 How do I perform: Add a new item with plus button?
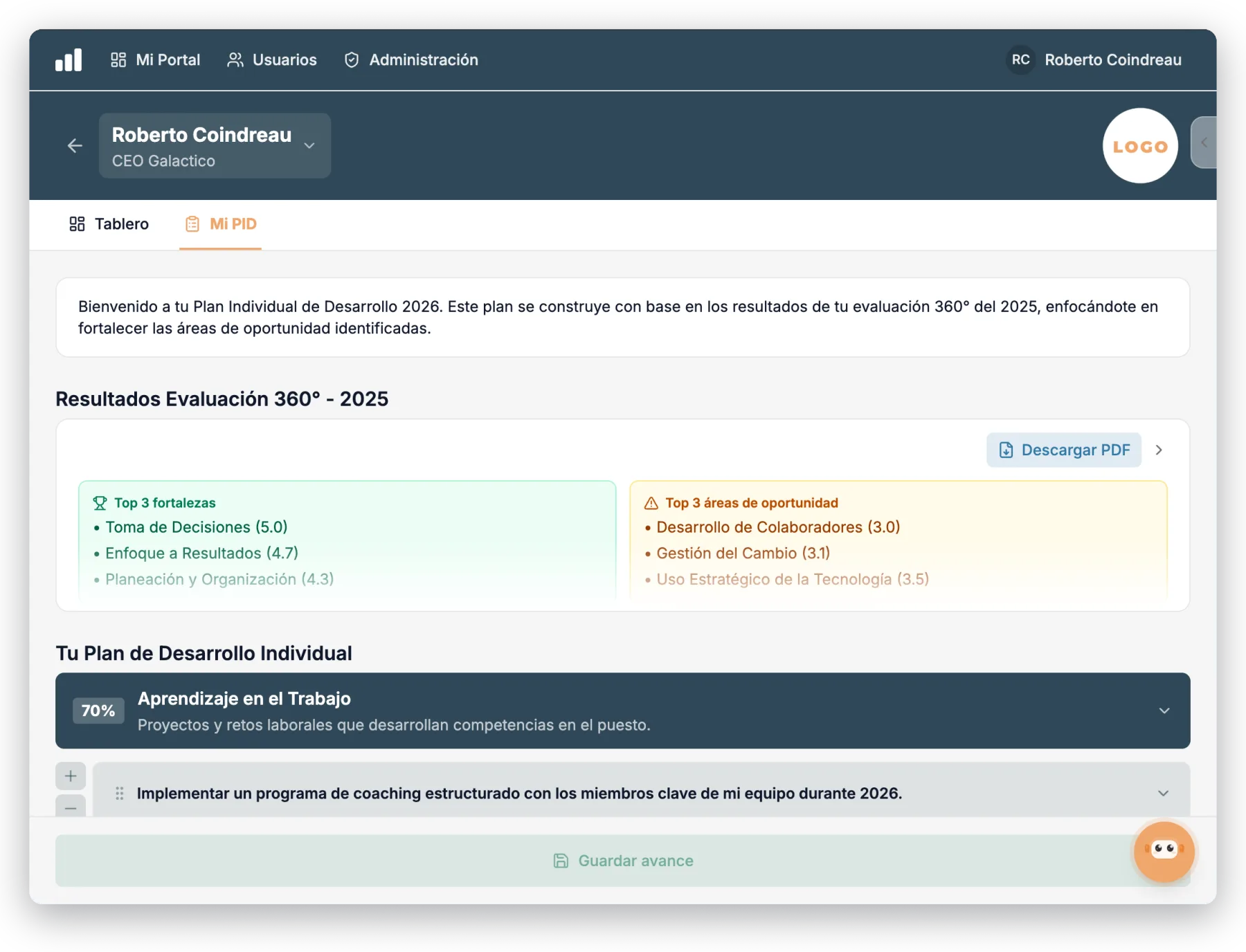[71, 776]
